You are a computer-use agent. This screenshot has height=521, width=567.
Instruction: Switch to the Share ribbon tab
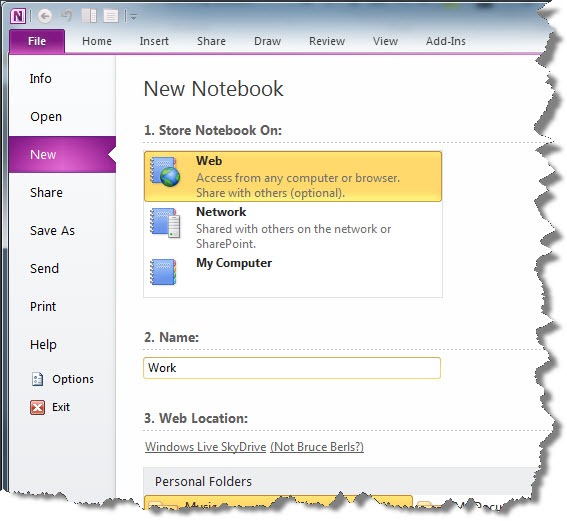pos(211,41)
